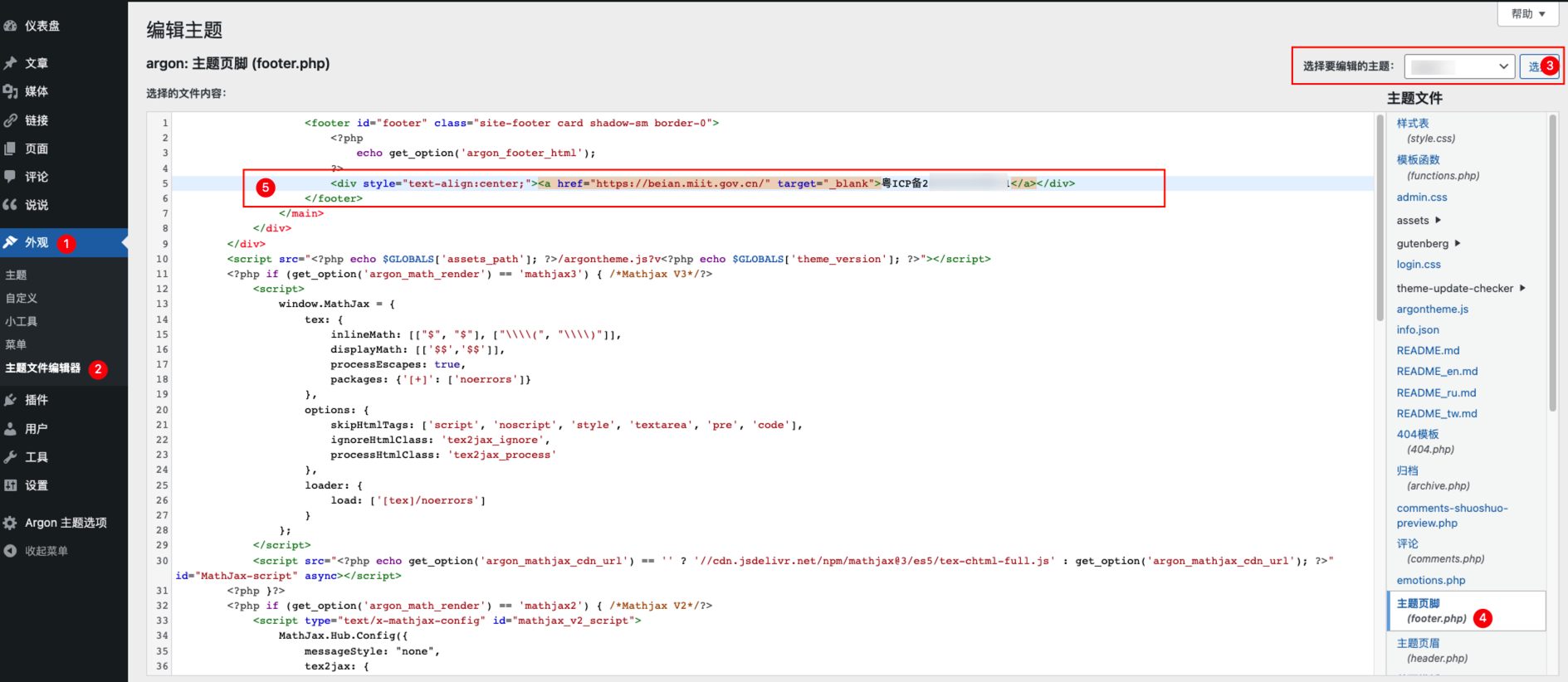Click the code editor vertical scrollbar

pyautogui.click(x=1380, y=217)
